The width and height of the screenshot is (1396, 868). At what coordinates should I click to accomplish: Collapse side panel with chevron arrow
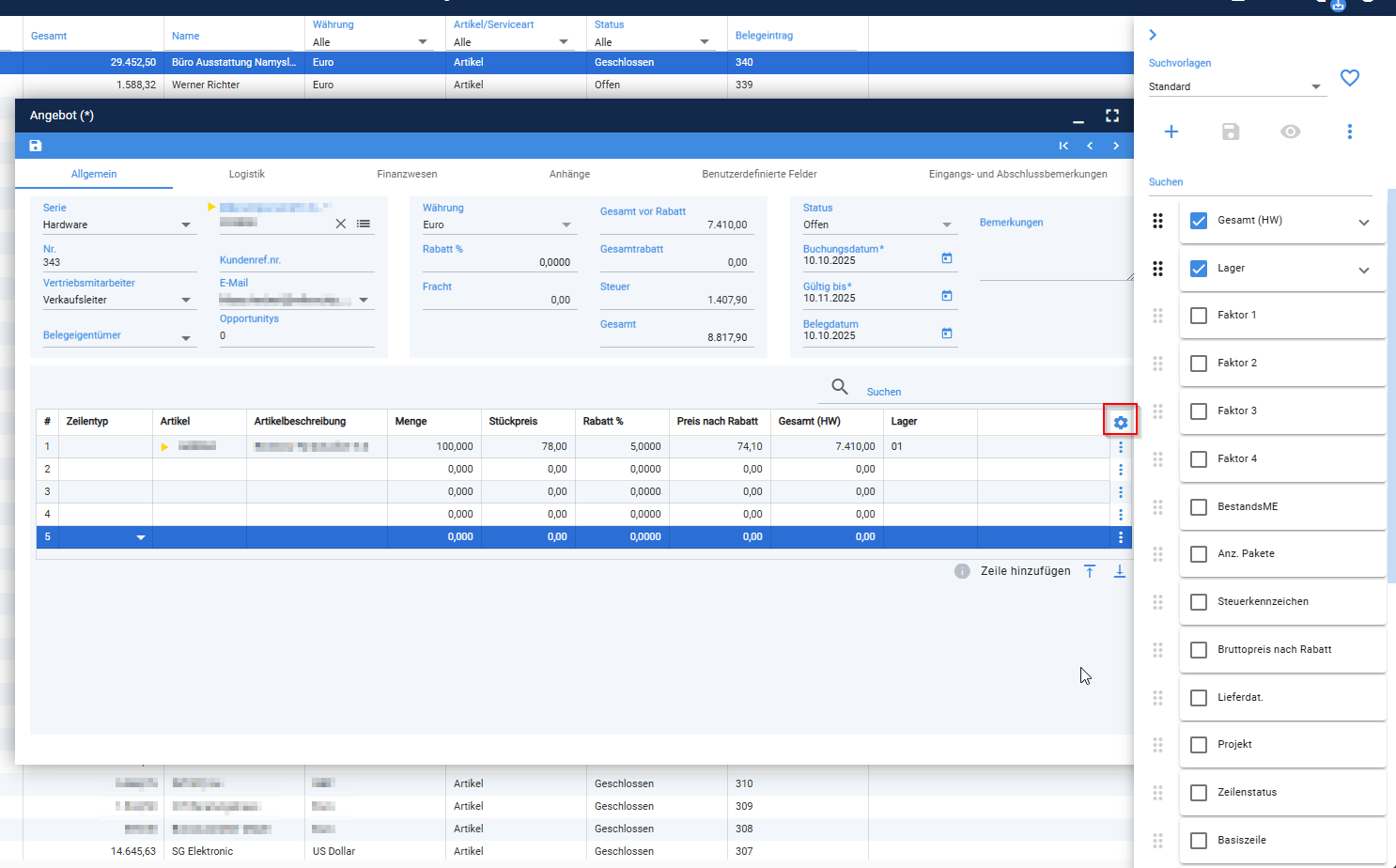click(x=1153, y=35)
